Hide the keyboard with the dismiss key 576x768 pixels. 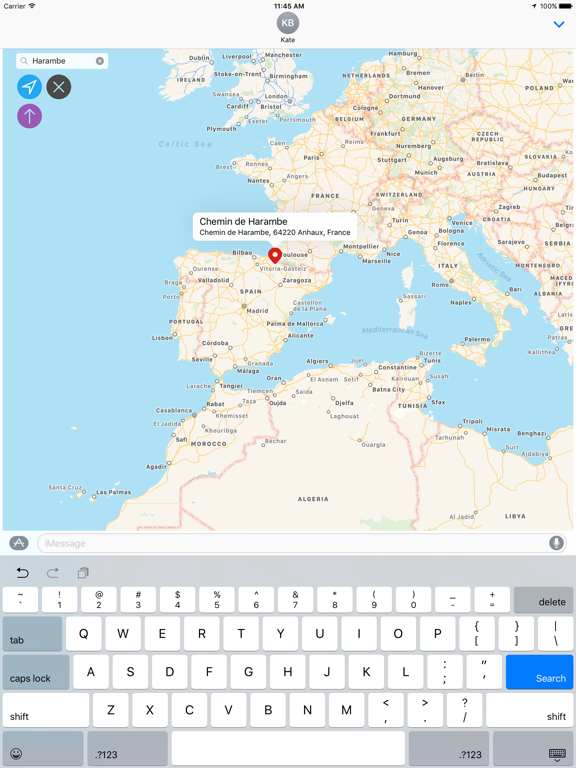pos(533,748)
